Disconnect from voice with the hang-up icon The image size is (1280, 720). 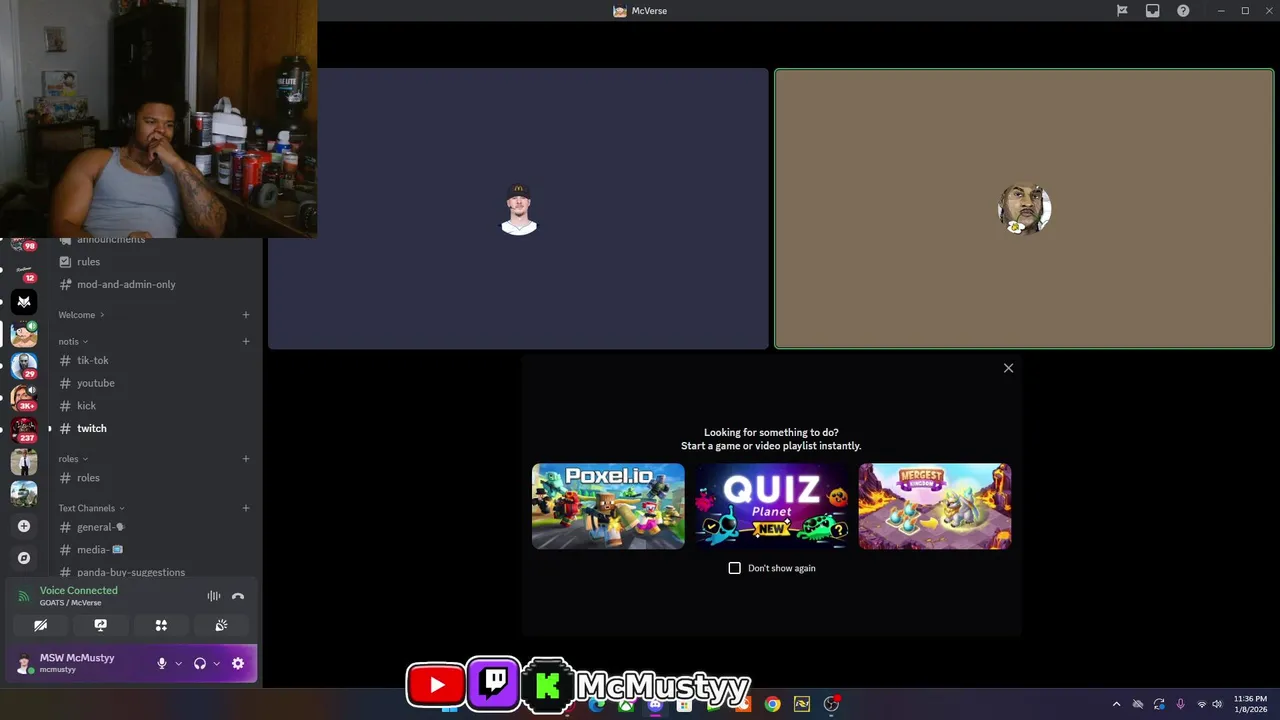pos(238,596)
